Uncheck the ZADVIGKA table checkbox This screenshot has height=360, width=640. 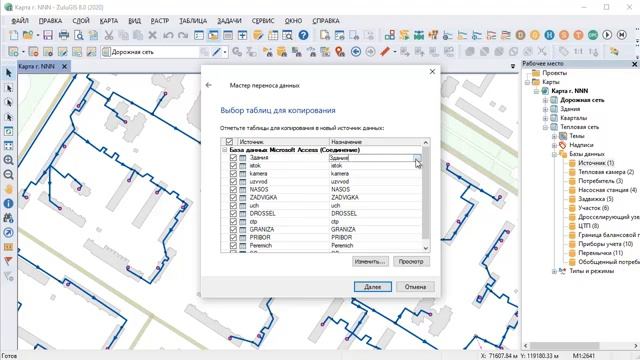coord(233,197)
